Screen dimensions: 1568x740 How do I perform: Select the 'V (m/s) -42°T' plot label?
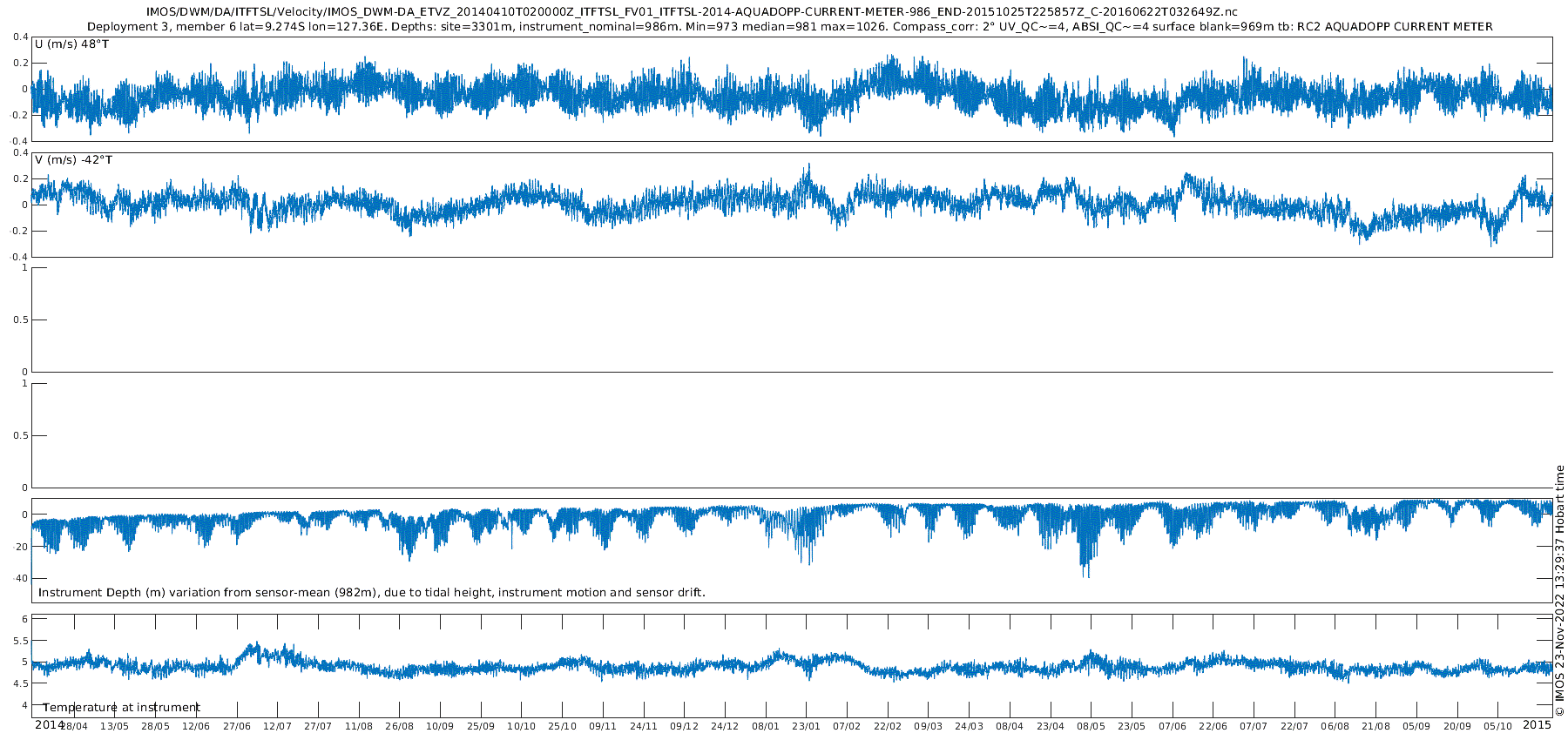(x=73, y=160)
